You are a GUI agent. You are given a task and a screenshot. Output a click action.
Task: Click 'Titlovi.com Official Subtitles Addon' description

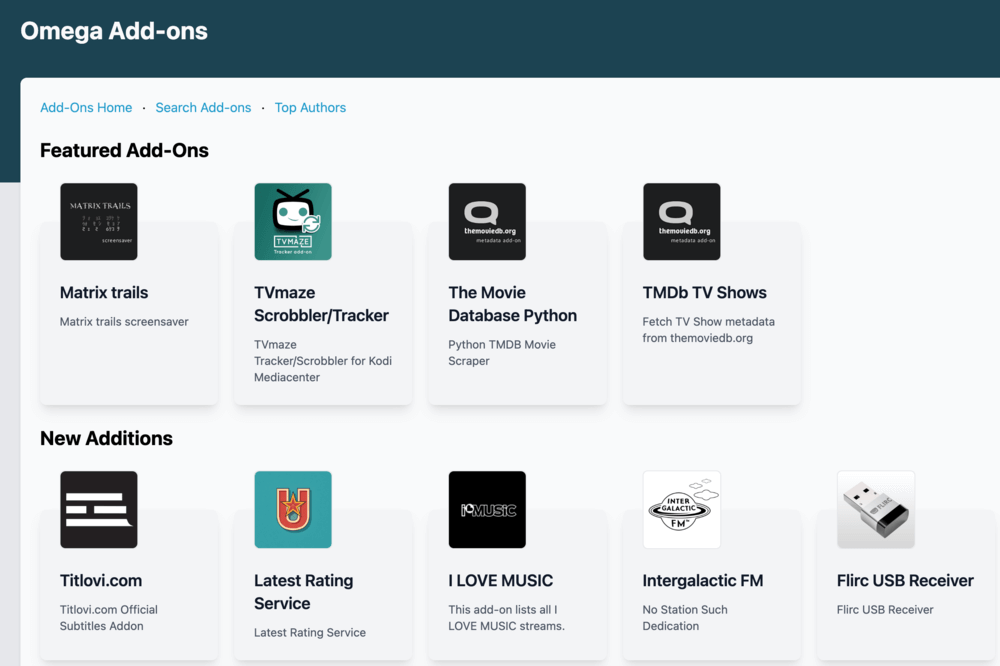pos(108,618)
